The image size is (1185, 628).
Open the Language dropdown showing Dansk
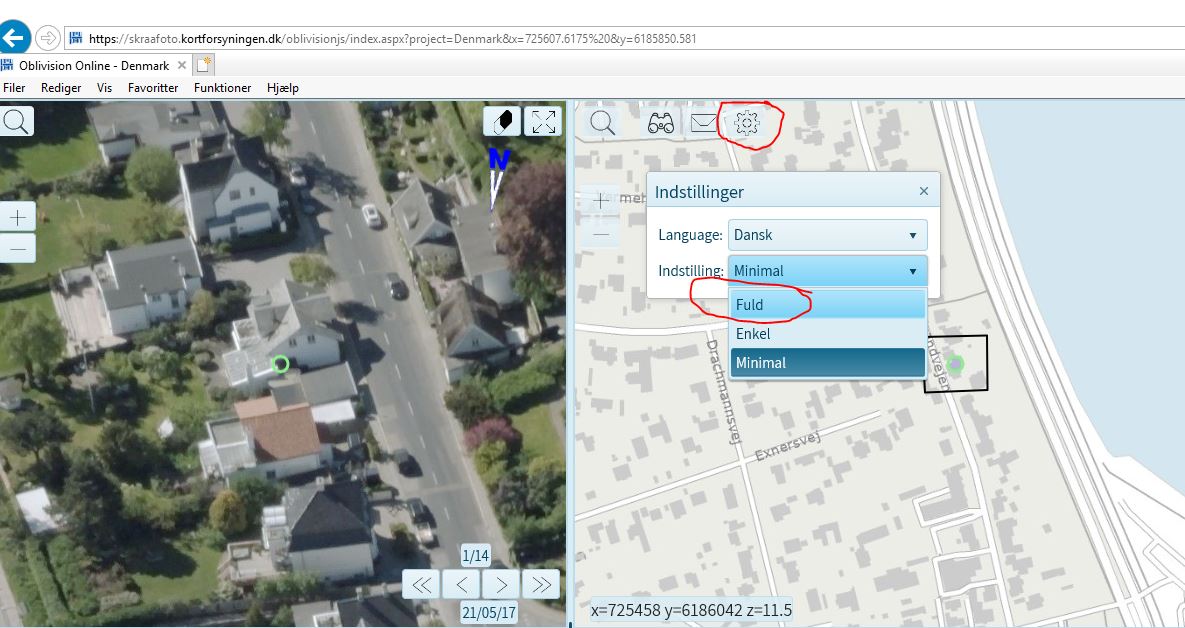pos(828,235)
